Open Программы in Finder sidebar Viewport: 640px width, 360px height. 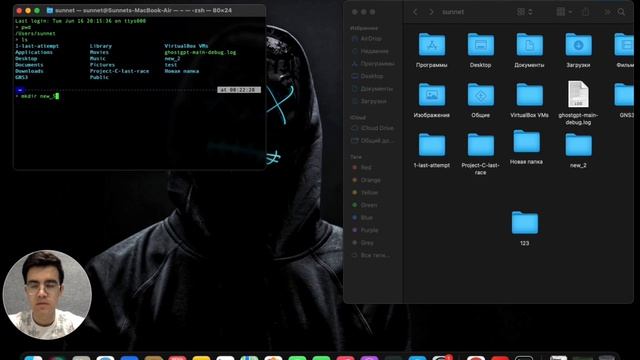click(373, 64)
